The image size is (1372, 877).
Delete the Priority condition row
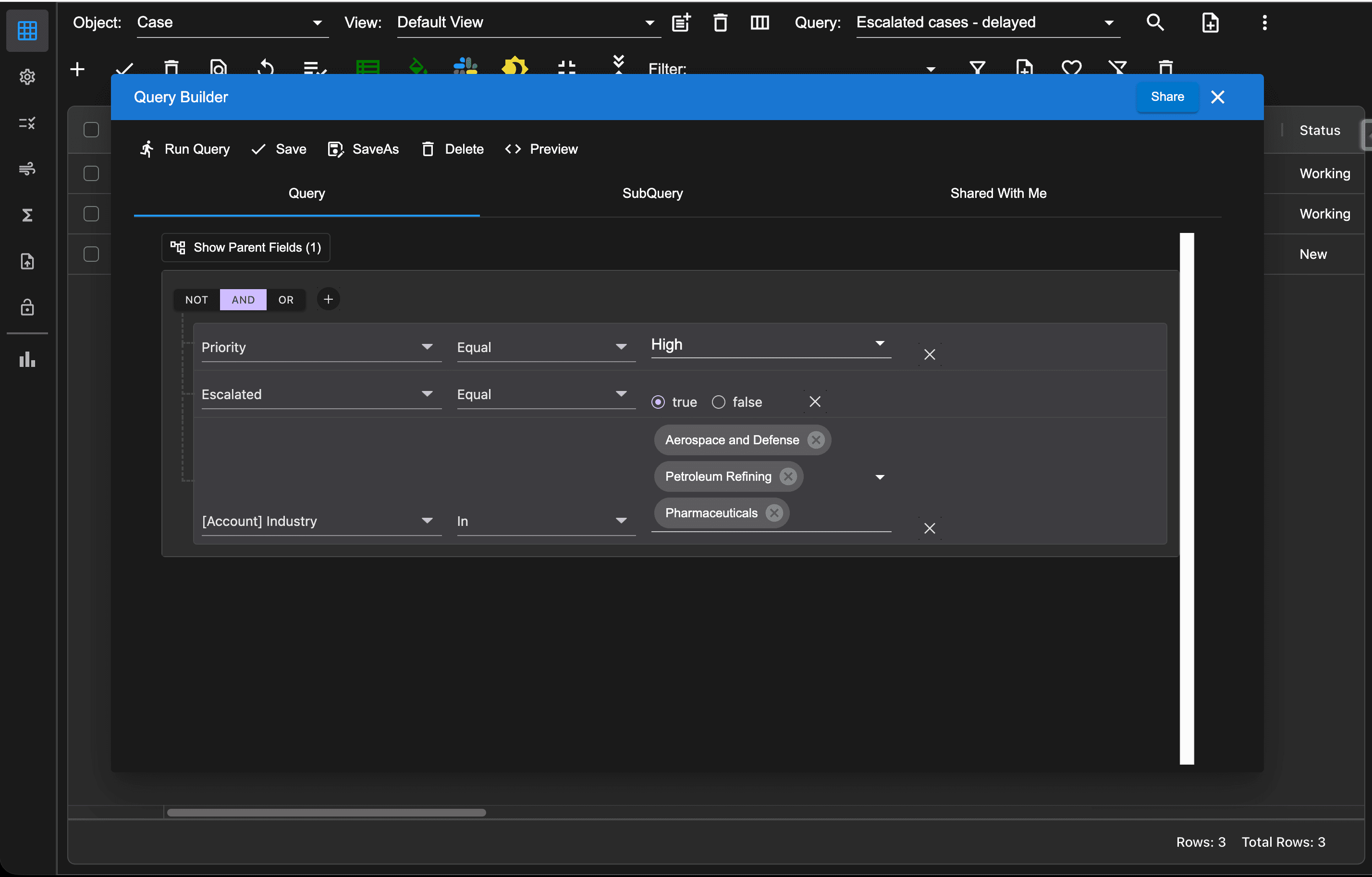pos(929,355)
